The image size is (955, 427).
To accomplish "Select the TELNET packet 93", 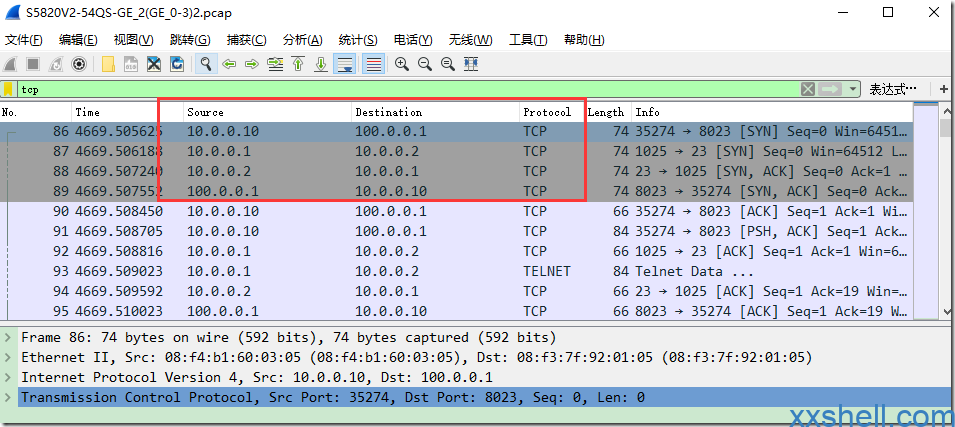I will tap(457, 271).
